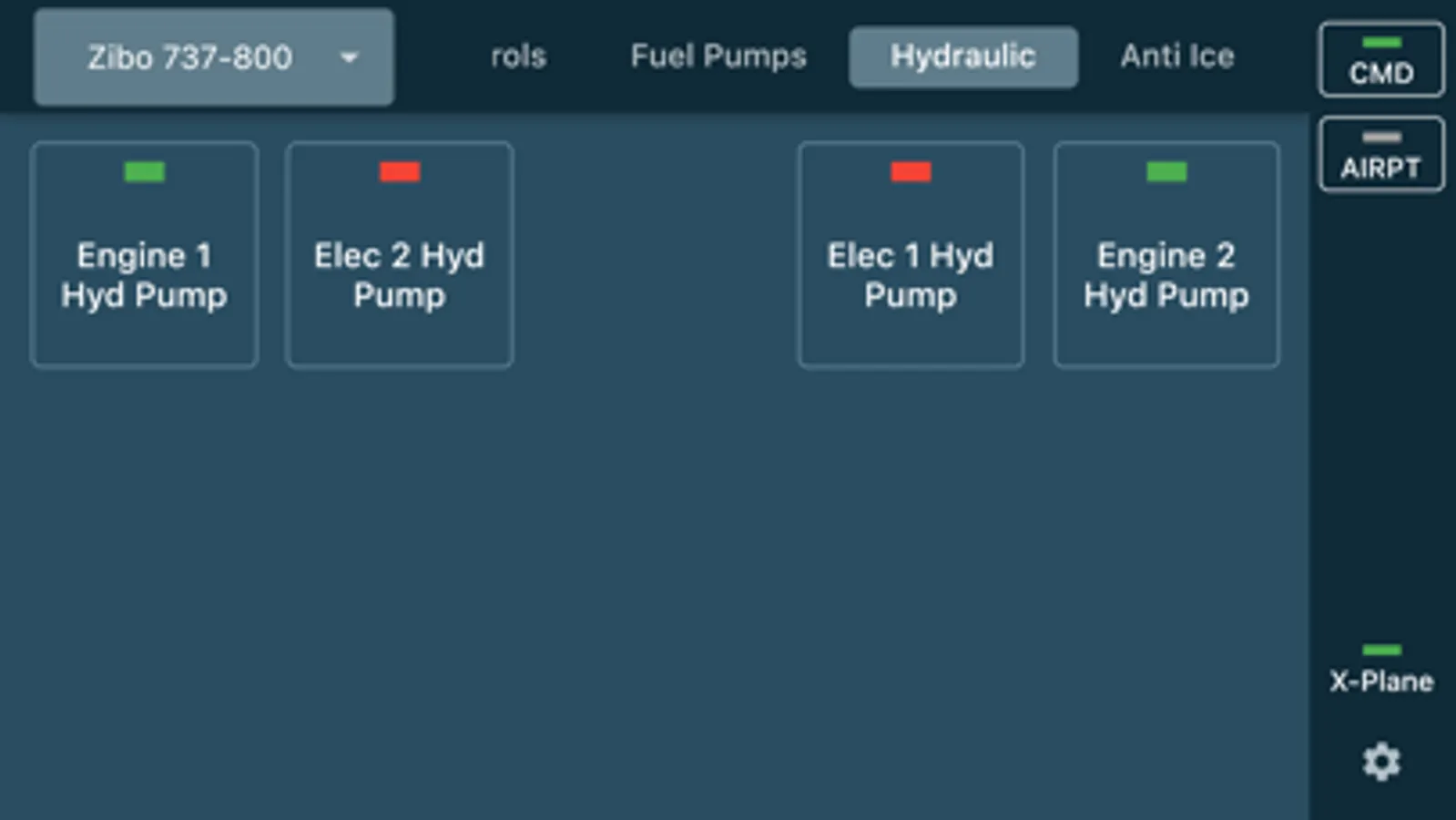Toggle the Engine 2 Hyd Pump
This screenshot has height=820, width=1456.
point(1166,255)
